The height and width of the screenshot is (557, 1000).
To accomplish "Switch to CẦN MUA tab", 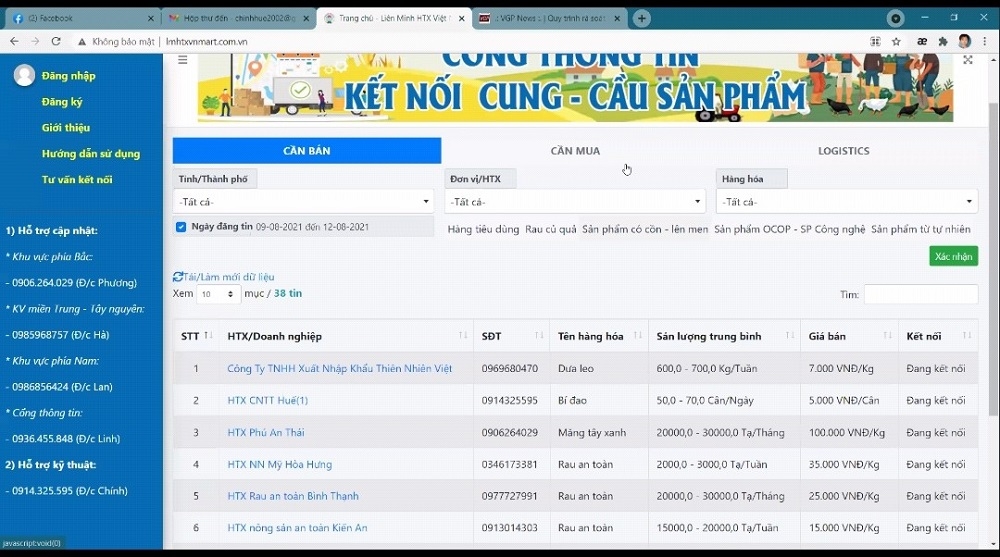I will coord(575,151).
